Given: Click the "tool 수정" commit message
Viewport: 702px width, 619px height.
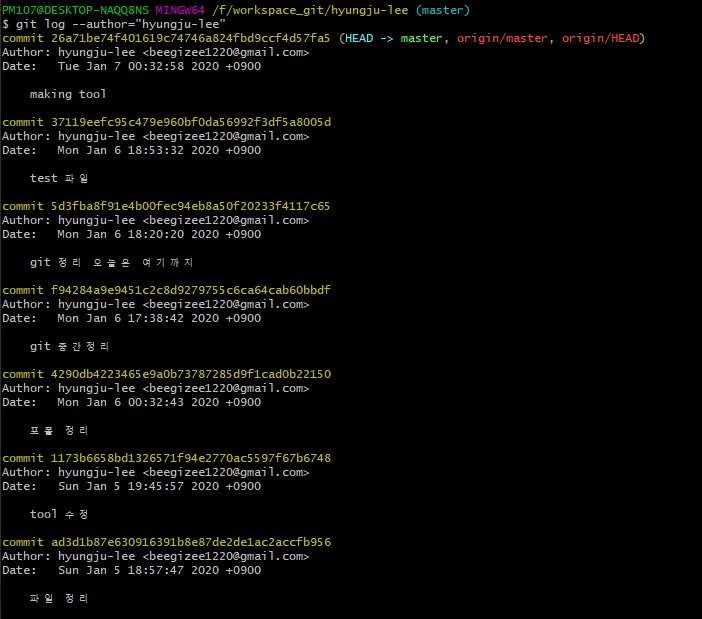Looking at the screenshot, I should tap(59, 514).
